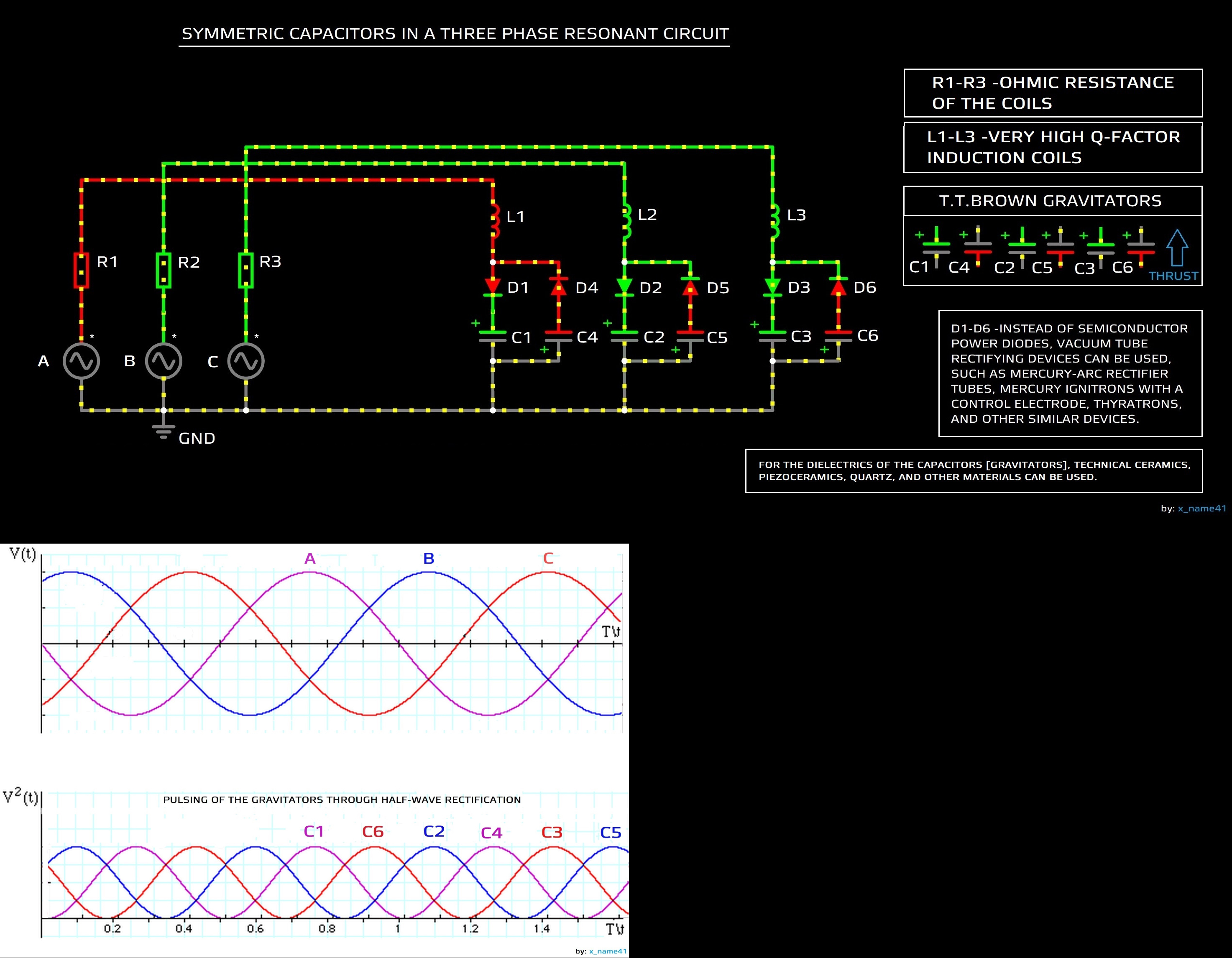
Task: Click the C2 capacitor in the circuit
Action: (624, 336)
